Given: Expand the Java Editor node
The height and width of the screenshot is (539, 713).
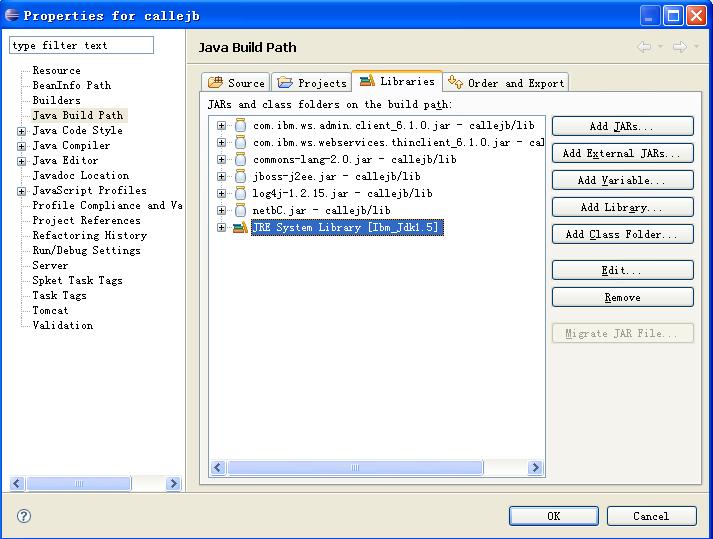Looking at the screenshot, I should click(21, 161).
